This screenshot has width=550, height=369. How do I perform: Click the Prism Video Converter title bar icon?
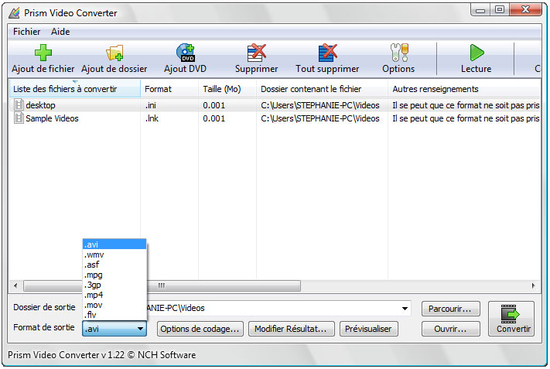(x=14, y=13)
